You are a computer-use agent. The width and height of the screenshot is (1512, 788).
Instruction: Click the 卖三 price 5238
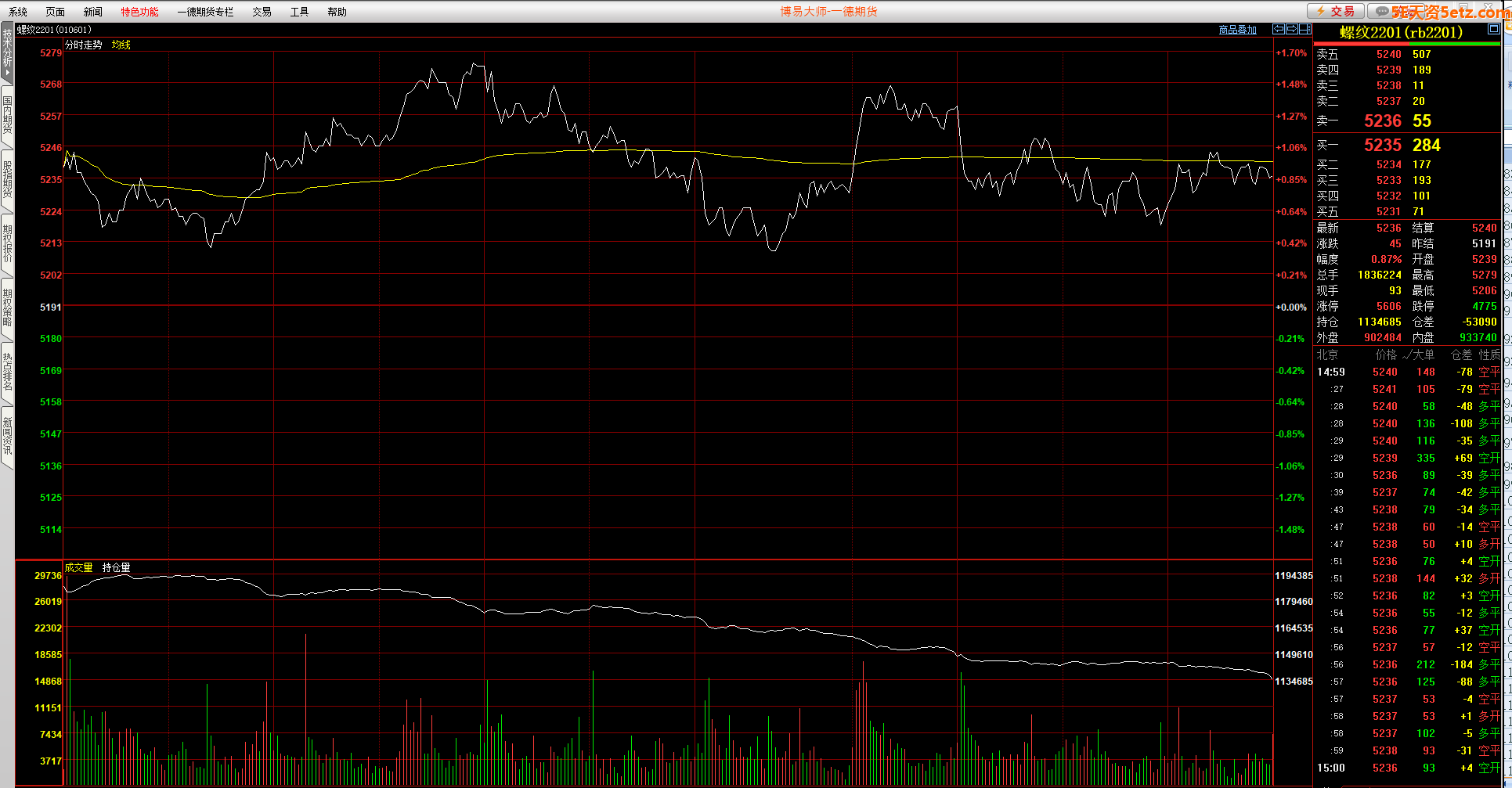[1389, 85]
